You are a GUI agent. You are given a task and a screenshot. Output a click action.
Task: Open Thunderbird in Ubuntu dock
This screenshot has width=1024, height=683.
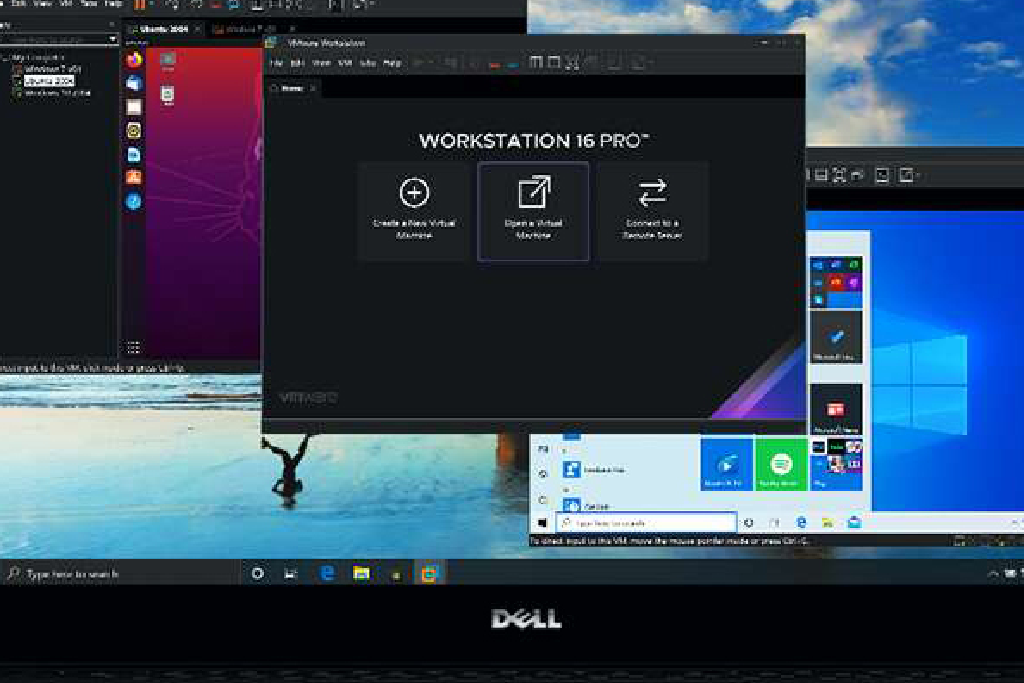point(134,84)
